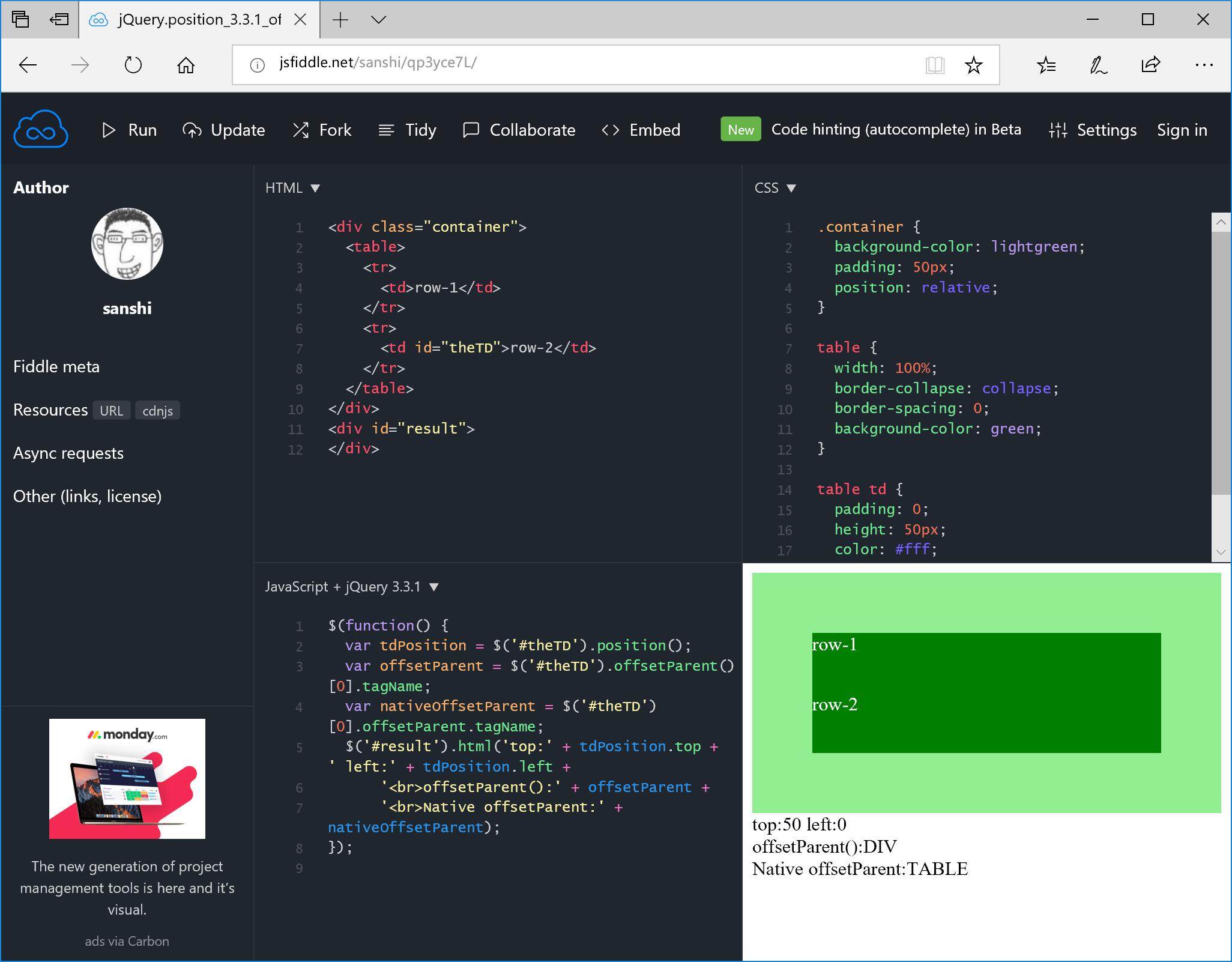Image resolution: width=1232 pixels, height=962 pixels.
Task: Click the chat bubble icon beside Collaborate
Action: click(471, 130)
